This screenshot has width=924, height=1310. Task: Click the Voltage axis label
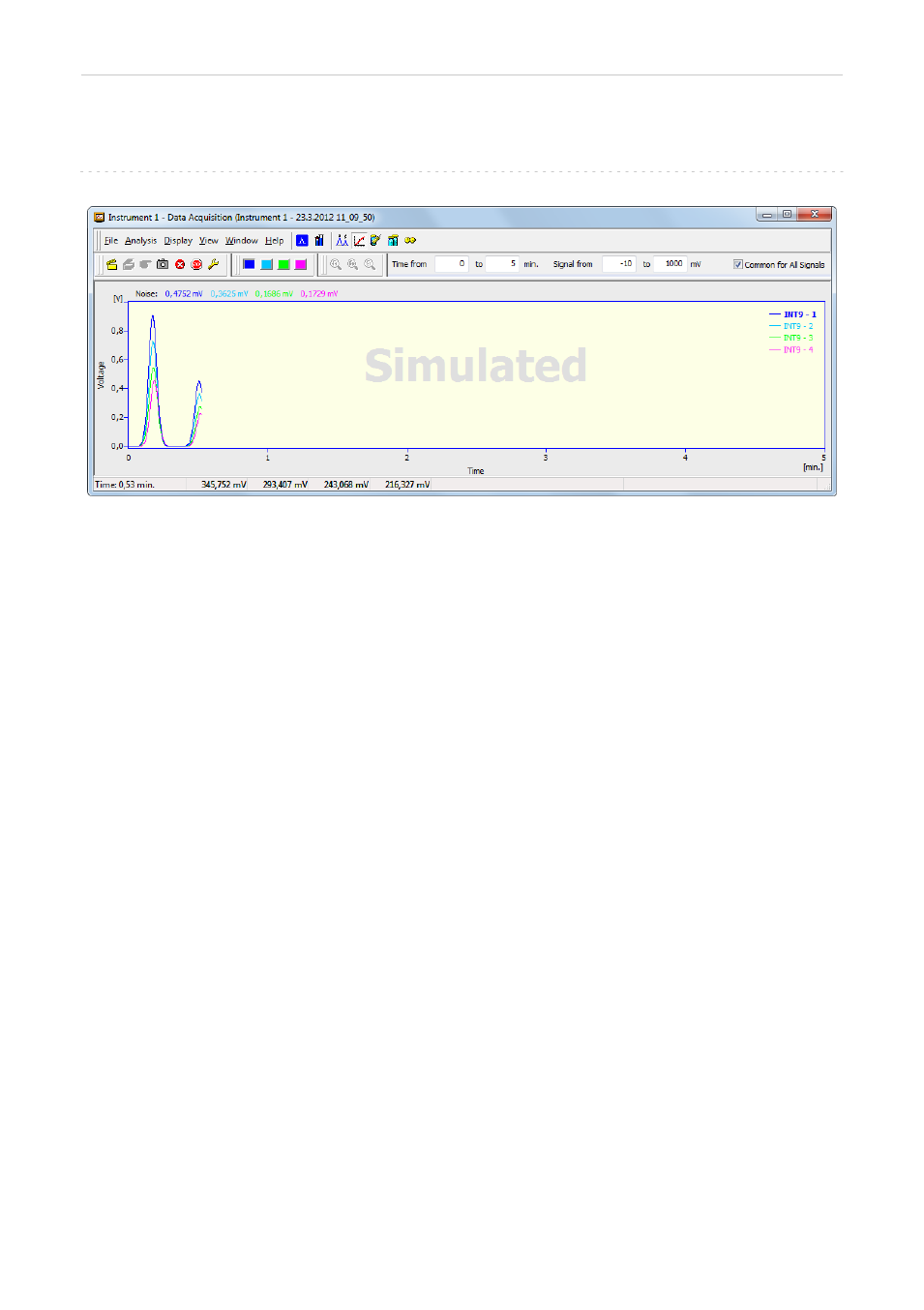101,375
